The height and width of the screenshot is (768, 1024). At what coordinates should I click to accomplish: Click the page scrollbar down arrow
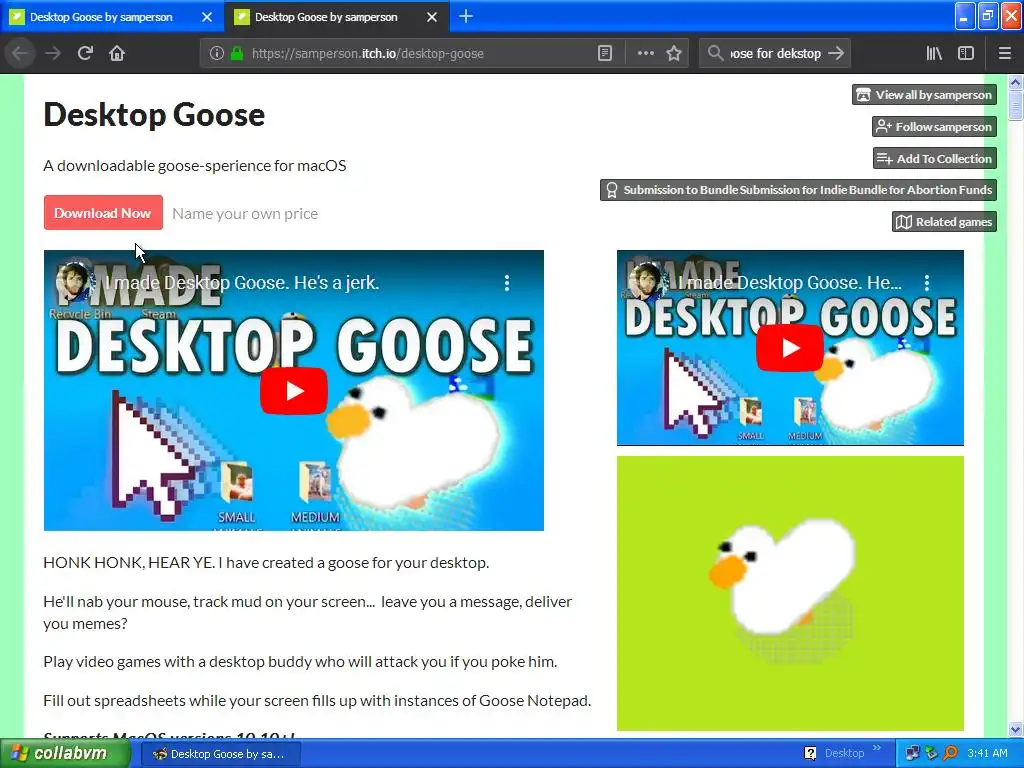1015,729
